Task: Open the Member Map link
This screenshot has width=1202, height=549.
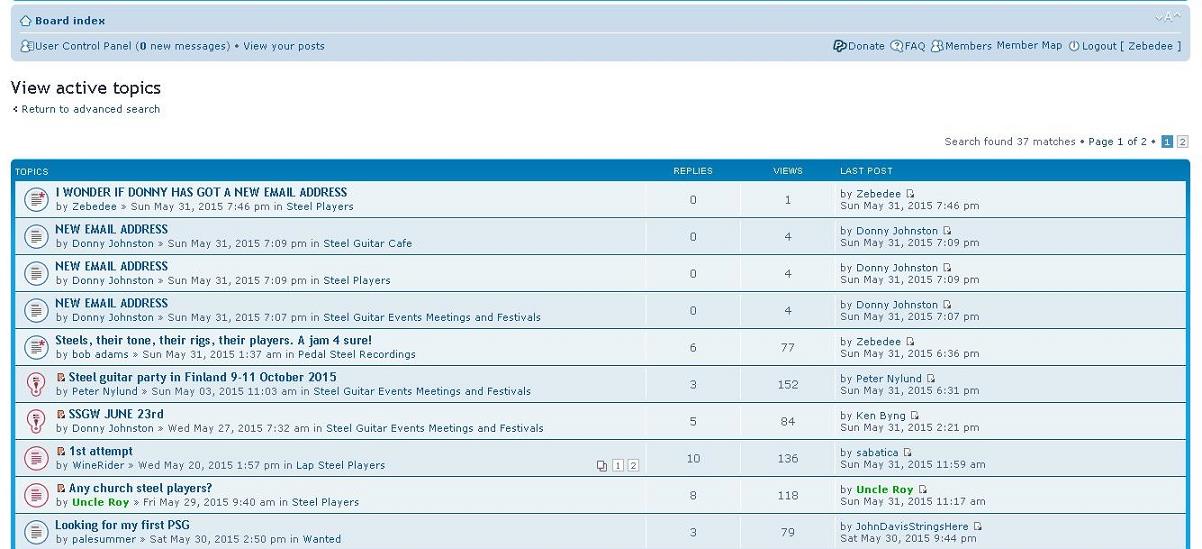Action: point(1029,46)
